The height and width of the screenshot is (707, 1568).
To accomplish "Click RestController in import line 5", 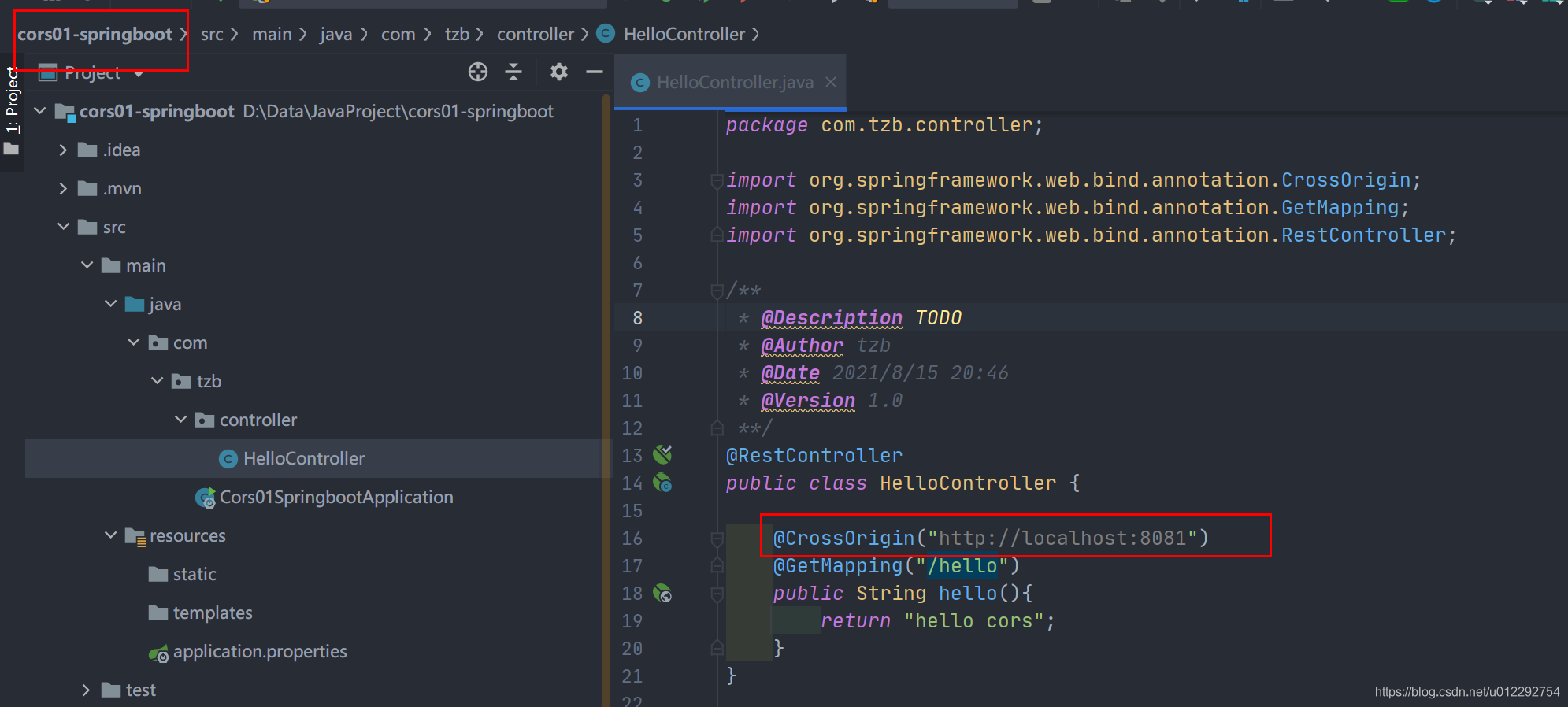I will [1364, 235].
